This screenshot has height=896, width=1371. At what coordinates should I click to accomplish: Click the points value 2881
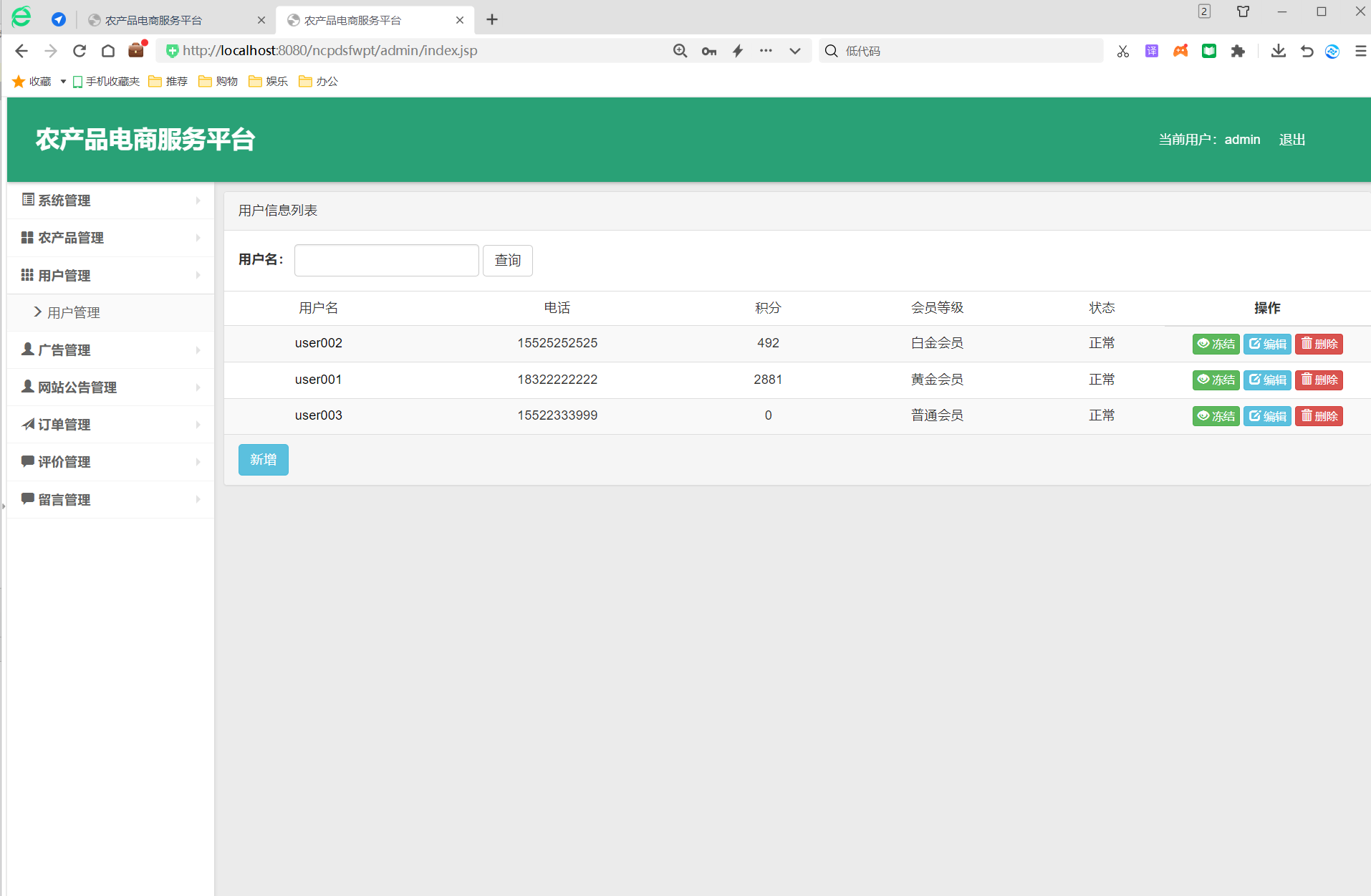tap(768, 380)
